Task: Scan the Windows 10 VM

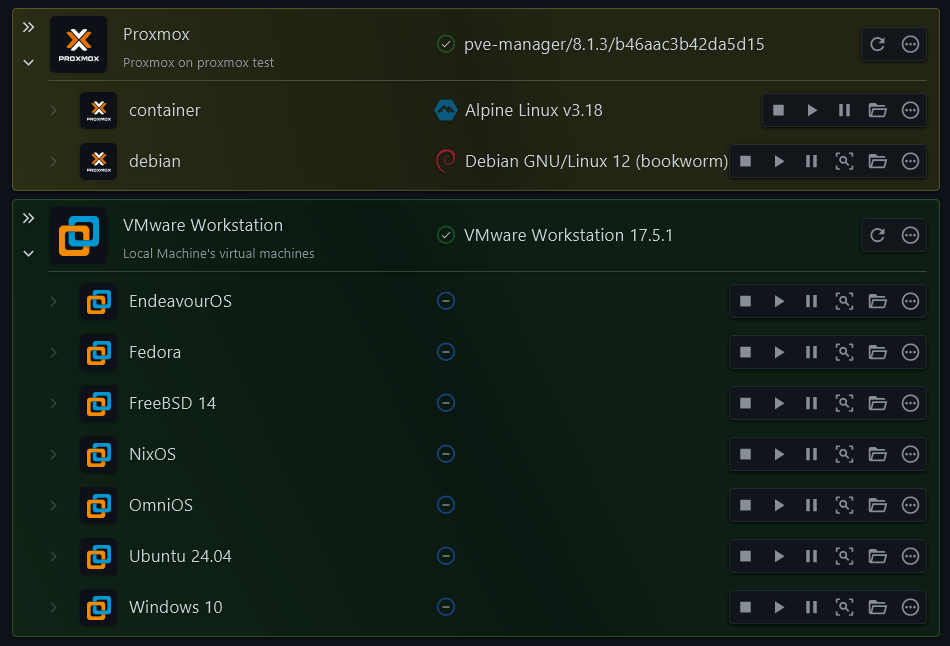Action: click(845, 607)
